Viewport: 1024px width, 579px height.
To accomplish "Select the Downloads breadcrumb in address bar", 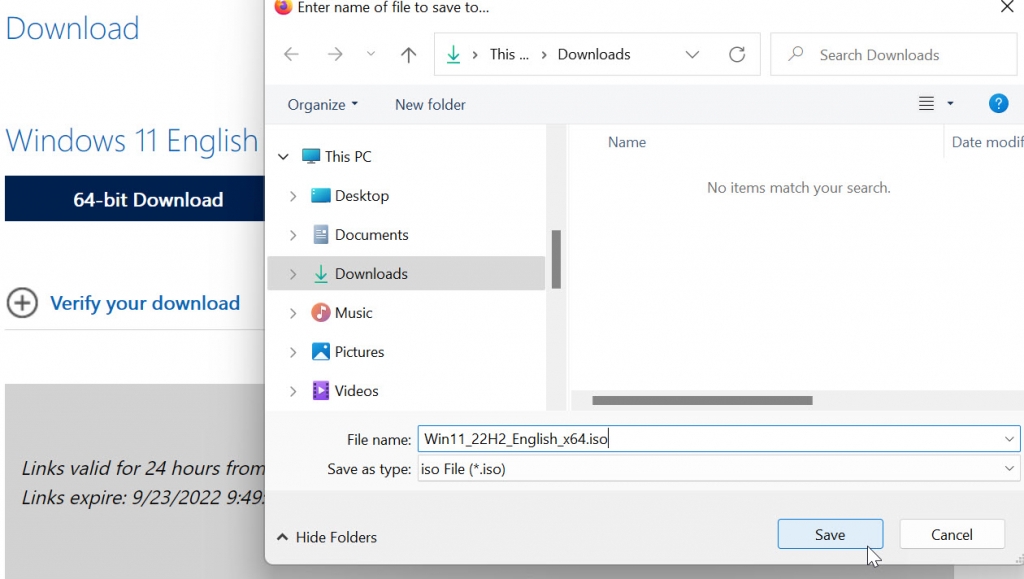I will click(x=594, y=54).
